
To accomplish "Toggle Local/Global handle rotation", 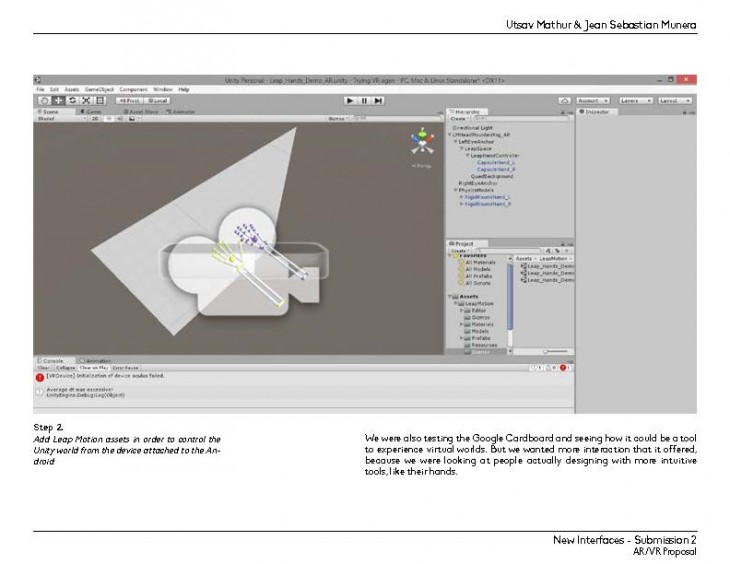I will point(156,100).
